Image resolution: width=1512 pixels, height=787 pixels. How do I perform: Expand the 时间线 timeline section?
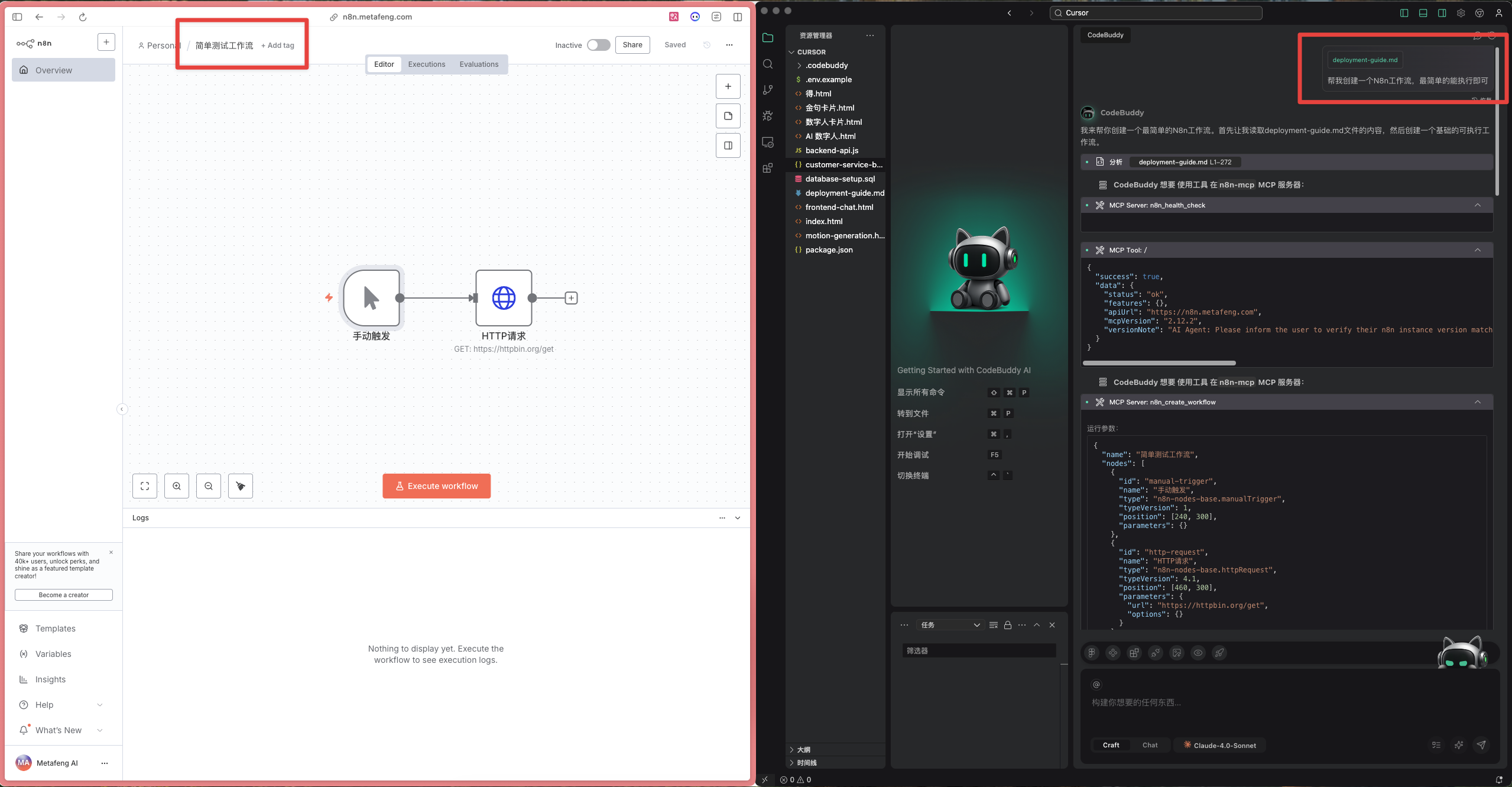pyautogui.click(x=792, y=763)
